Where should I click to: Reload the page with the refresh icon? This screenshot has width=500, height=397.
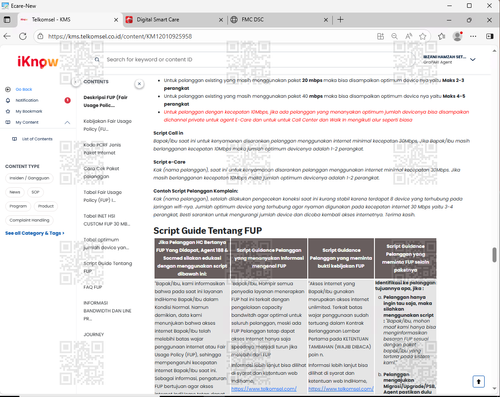23,36
